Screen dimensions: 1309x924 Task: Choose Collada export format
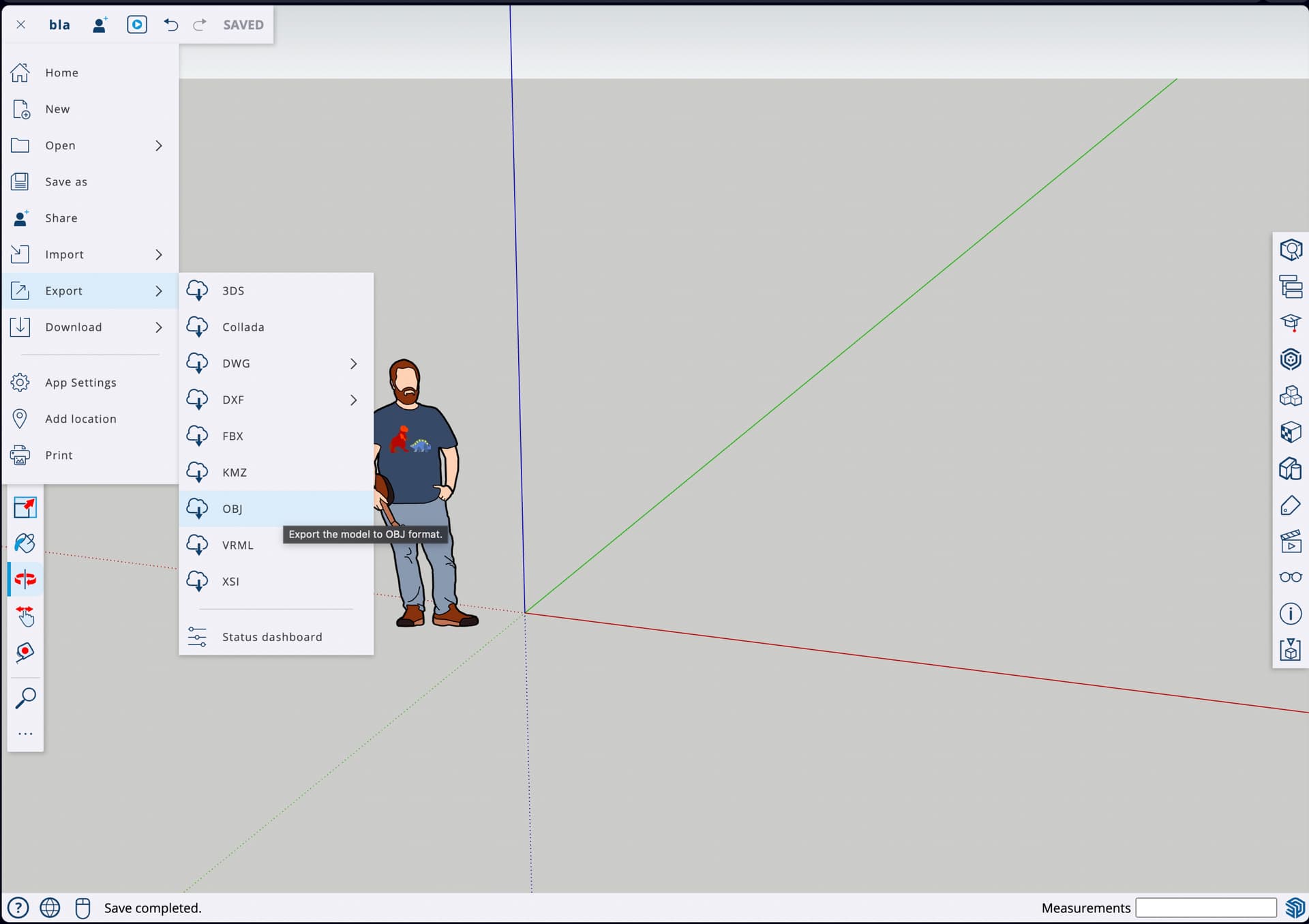pos(243,327)
